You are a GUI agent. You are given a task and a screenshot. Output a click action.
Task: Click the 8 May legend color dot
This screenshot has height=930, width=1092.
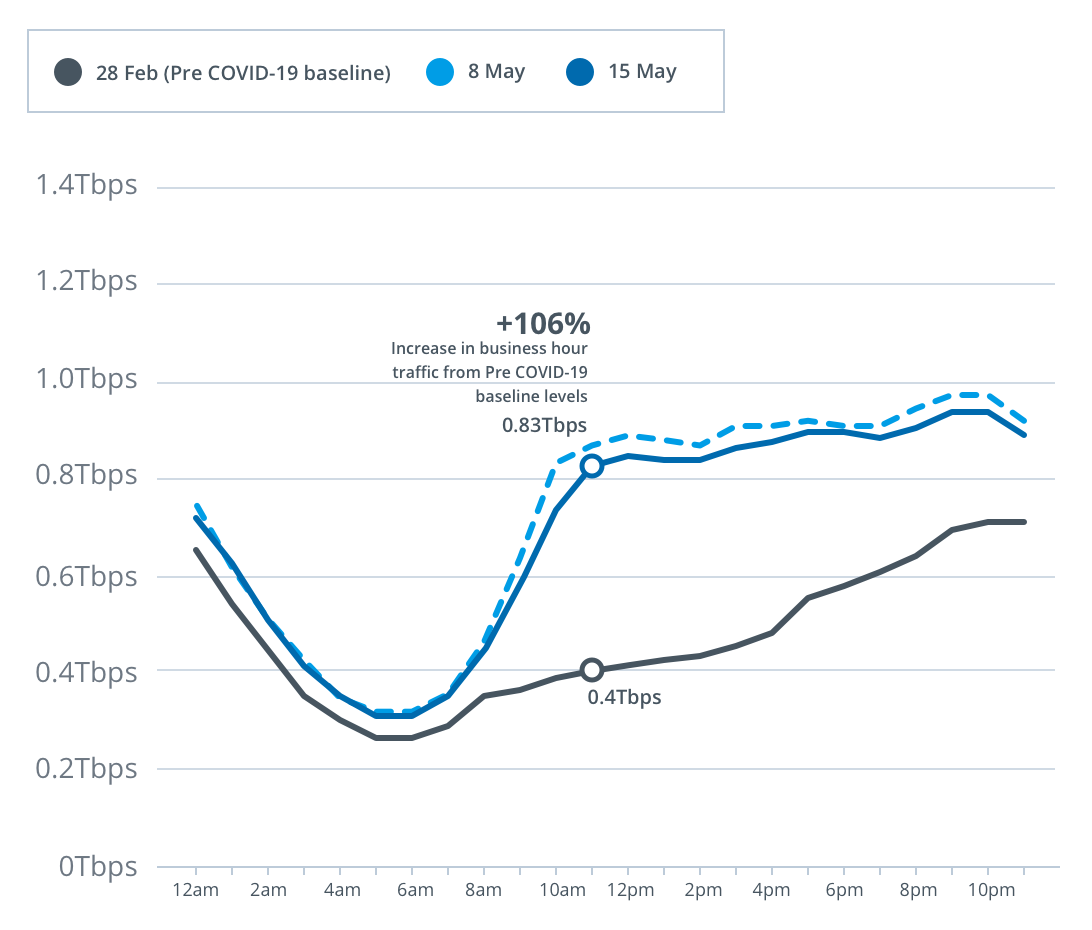[x=440, y=72]
